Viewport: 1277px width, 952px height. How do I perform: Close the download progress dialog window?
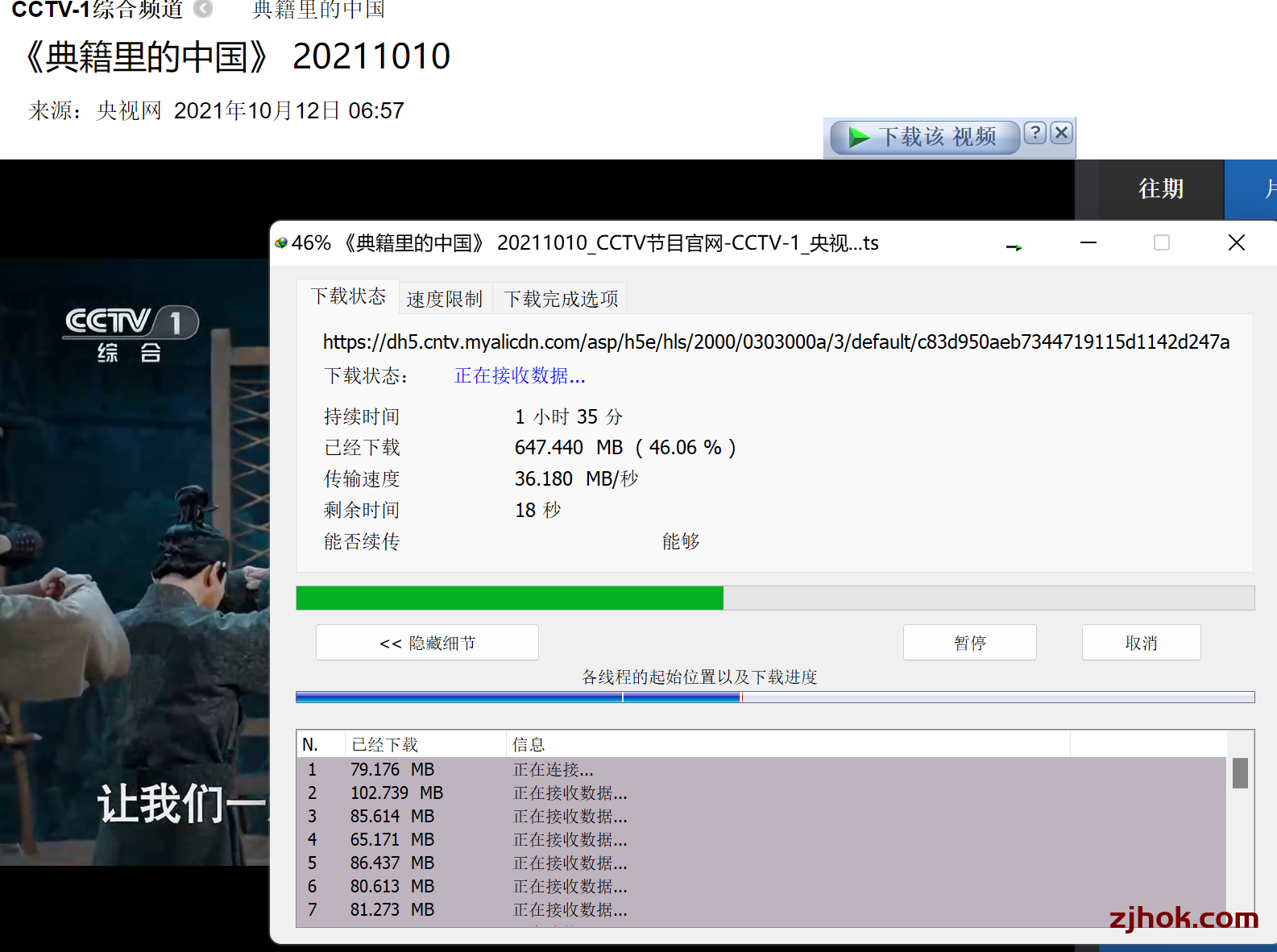[1237, 242]
